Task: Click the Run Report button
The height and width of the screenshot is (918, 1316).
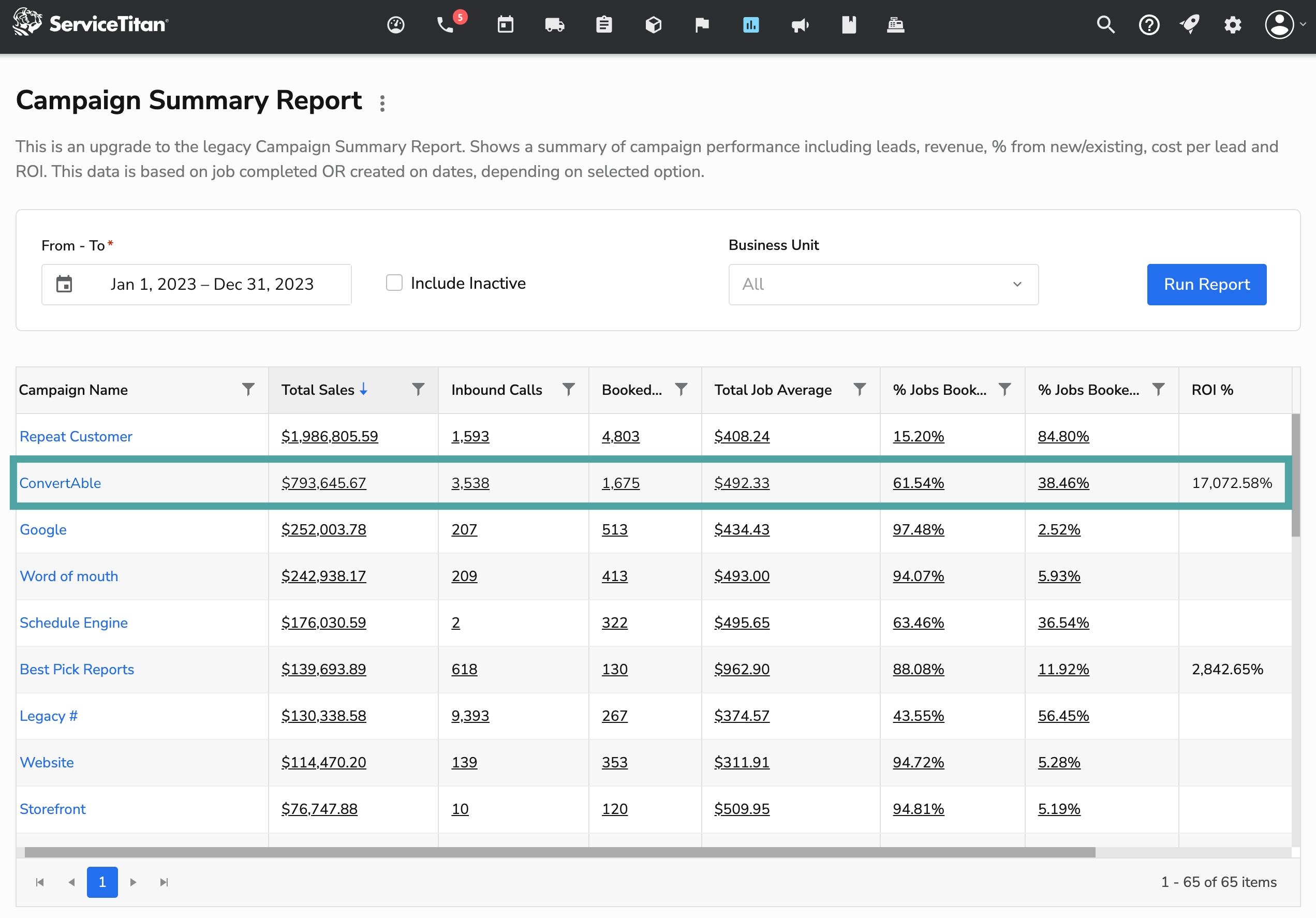Action: (x=1206, y=284)
